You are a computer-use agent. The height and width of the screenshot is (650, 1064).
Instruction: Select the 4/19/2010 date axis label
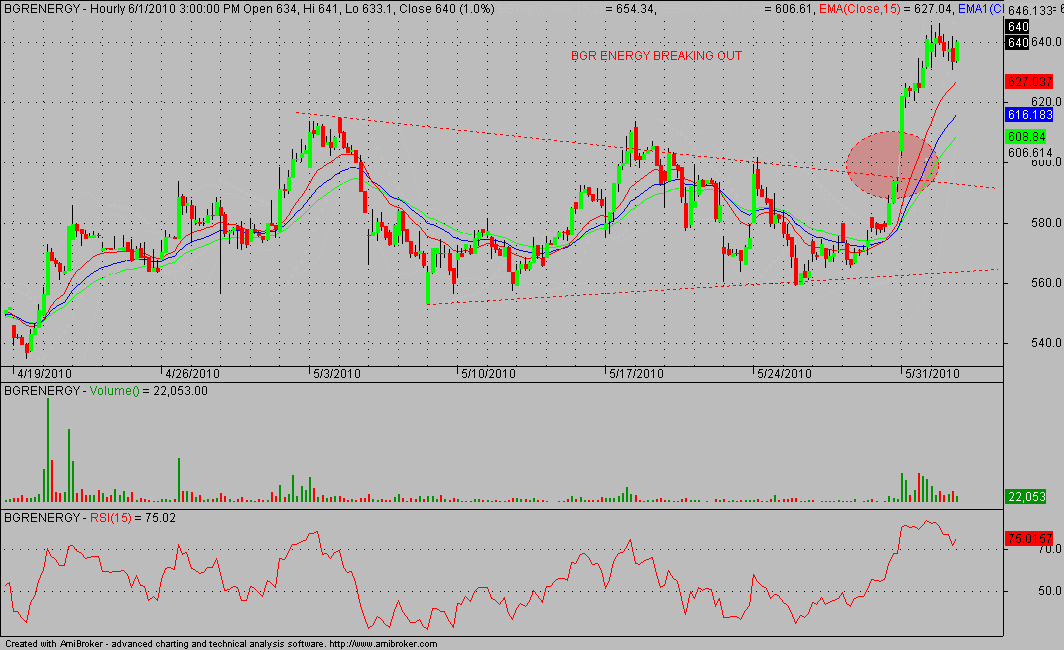coord(44,374)
